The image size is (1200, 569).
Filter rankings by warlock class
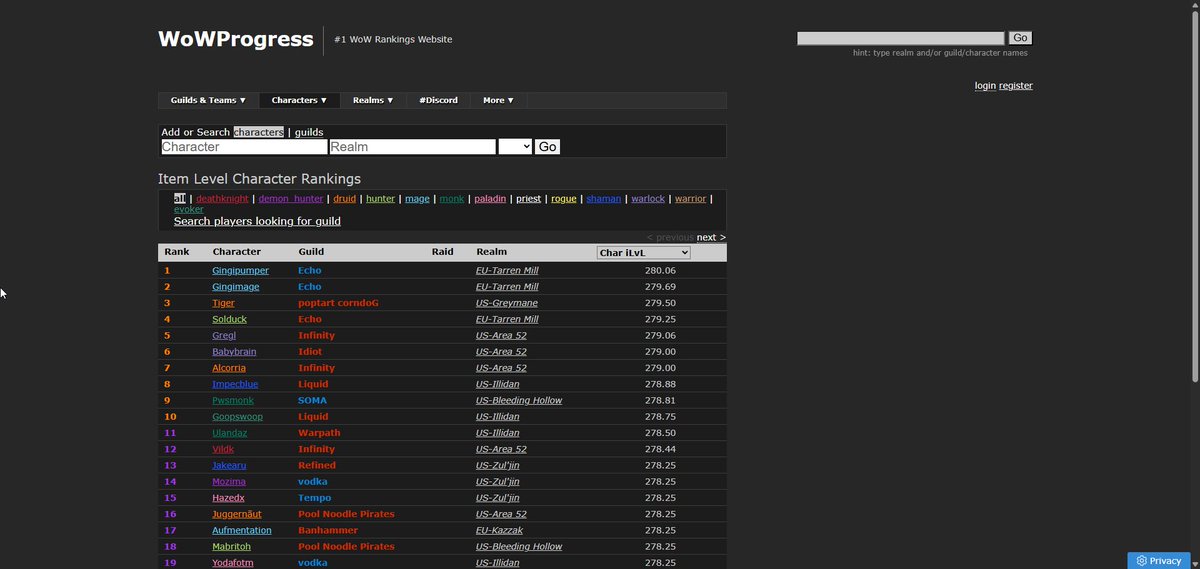click(x=648, y=199)
